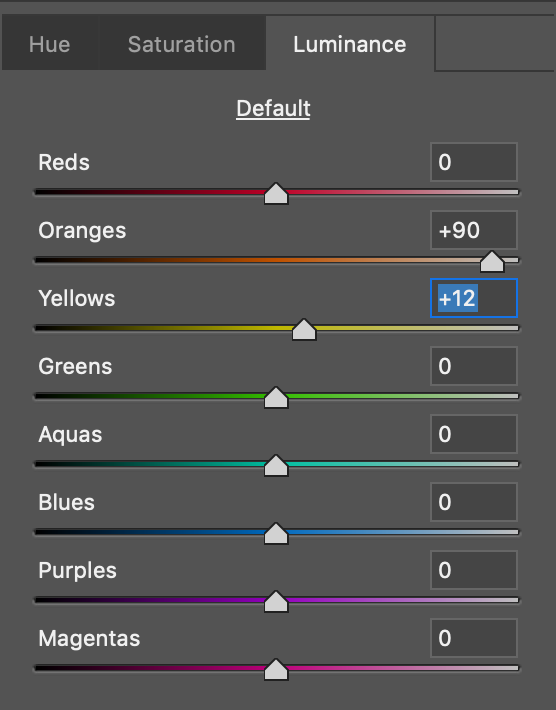Screen dimensions: 556x710
Task: Click the Yellows +12 value field
Action: 474,298
